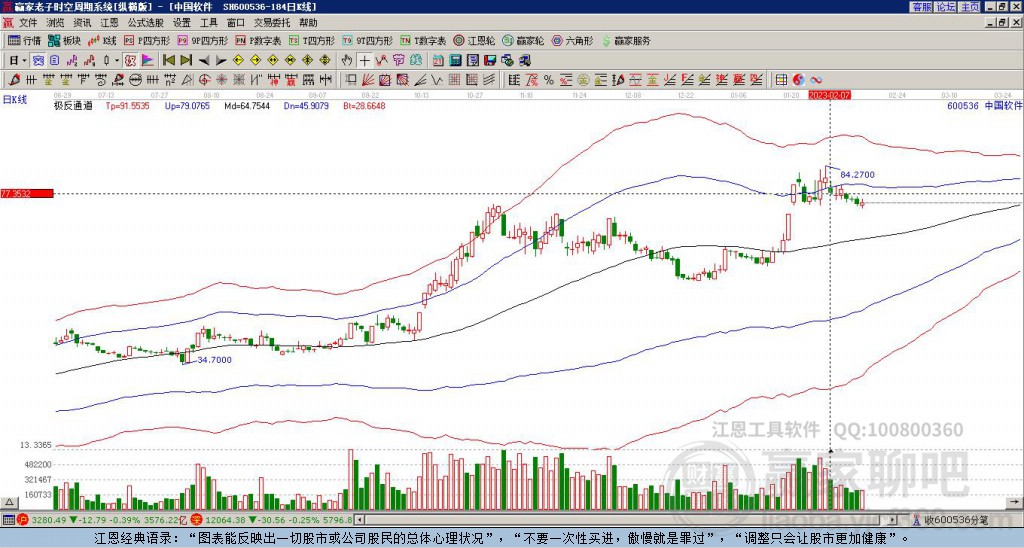Image resolution: width=1024 pixels, height=548 pixels.
Task: Open the 交易委托 menu
Action: tap(272, 22)
